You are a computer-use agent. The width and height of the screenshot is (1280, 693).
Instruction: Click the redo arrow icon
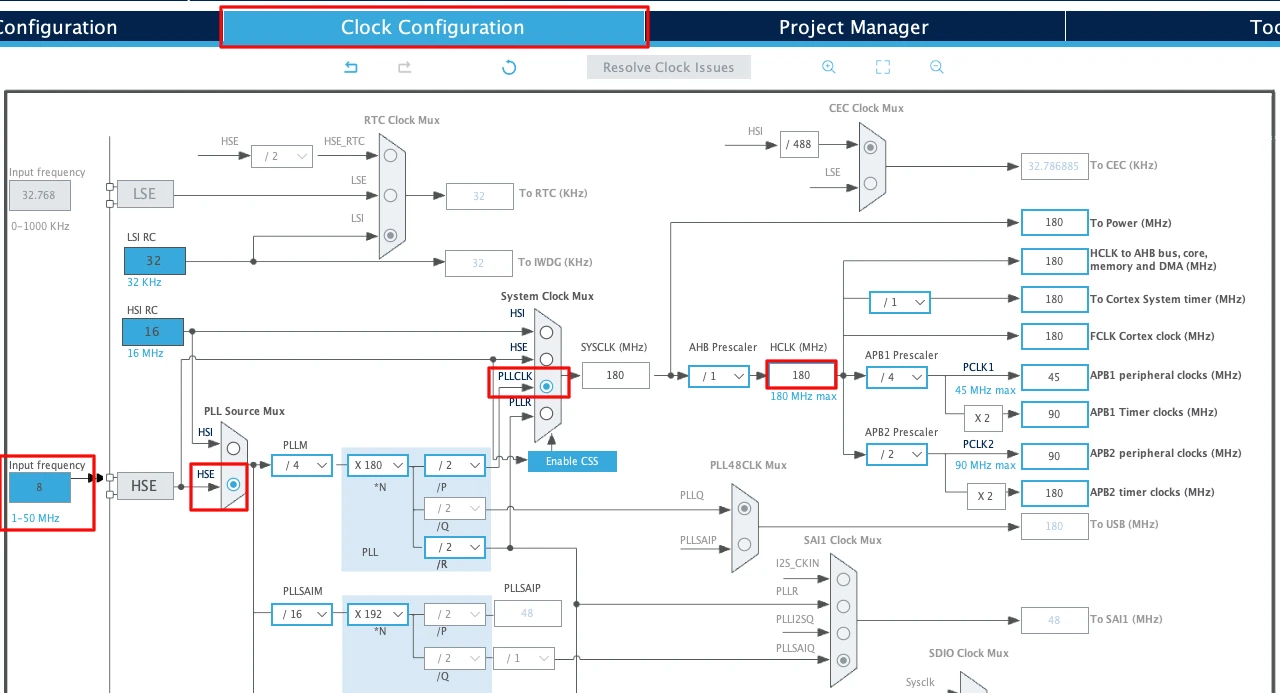point(405,67)
